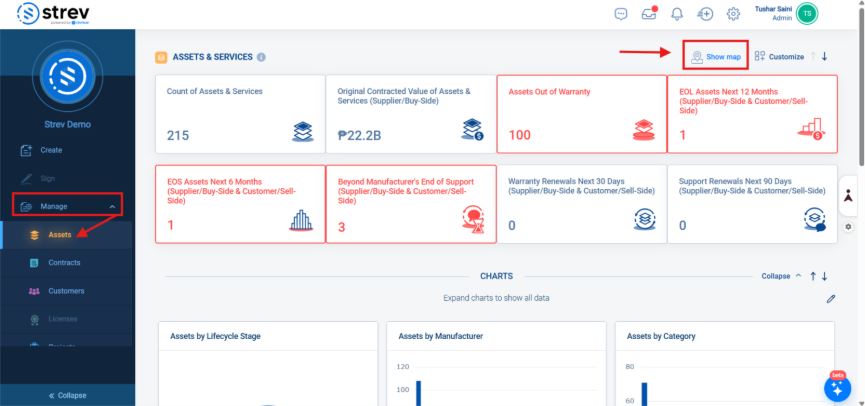Open the beta chat assistant bubble

point(836,387)
